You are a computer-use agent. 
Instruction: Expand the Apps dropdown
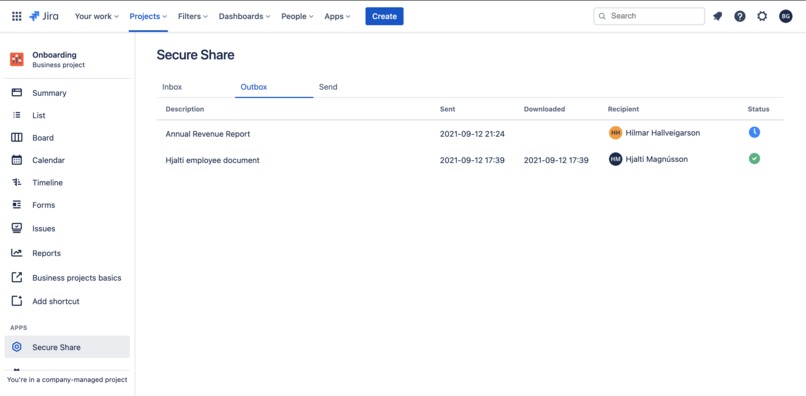pyautogui.click(x=337, y=16)
